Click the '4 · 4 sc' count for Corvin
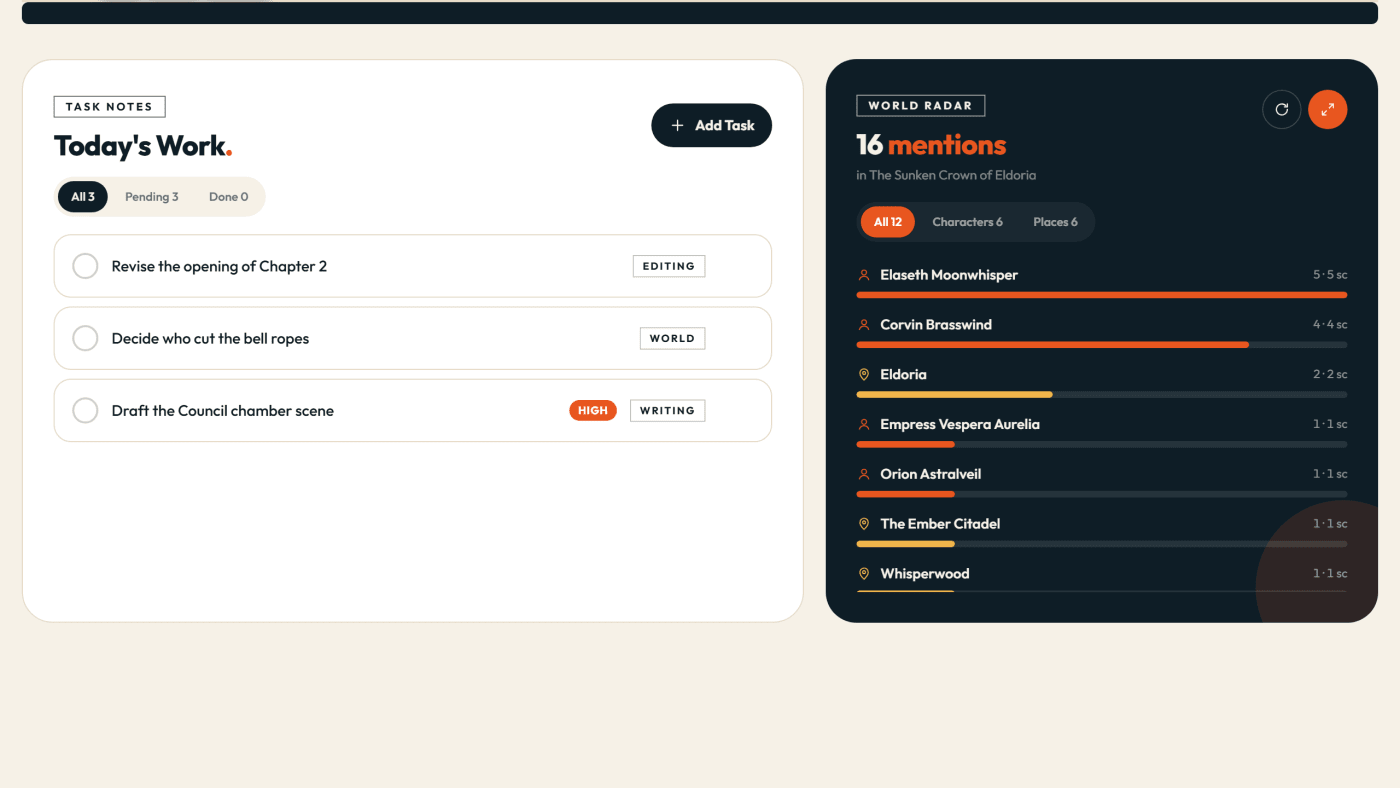 (1330, 325)
